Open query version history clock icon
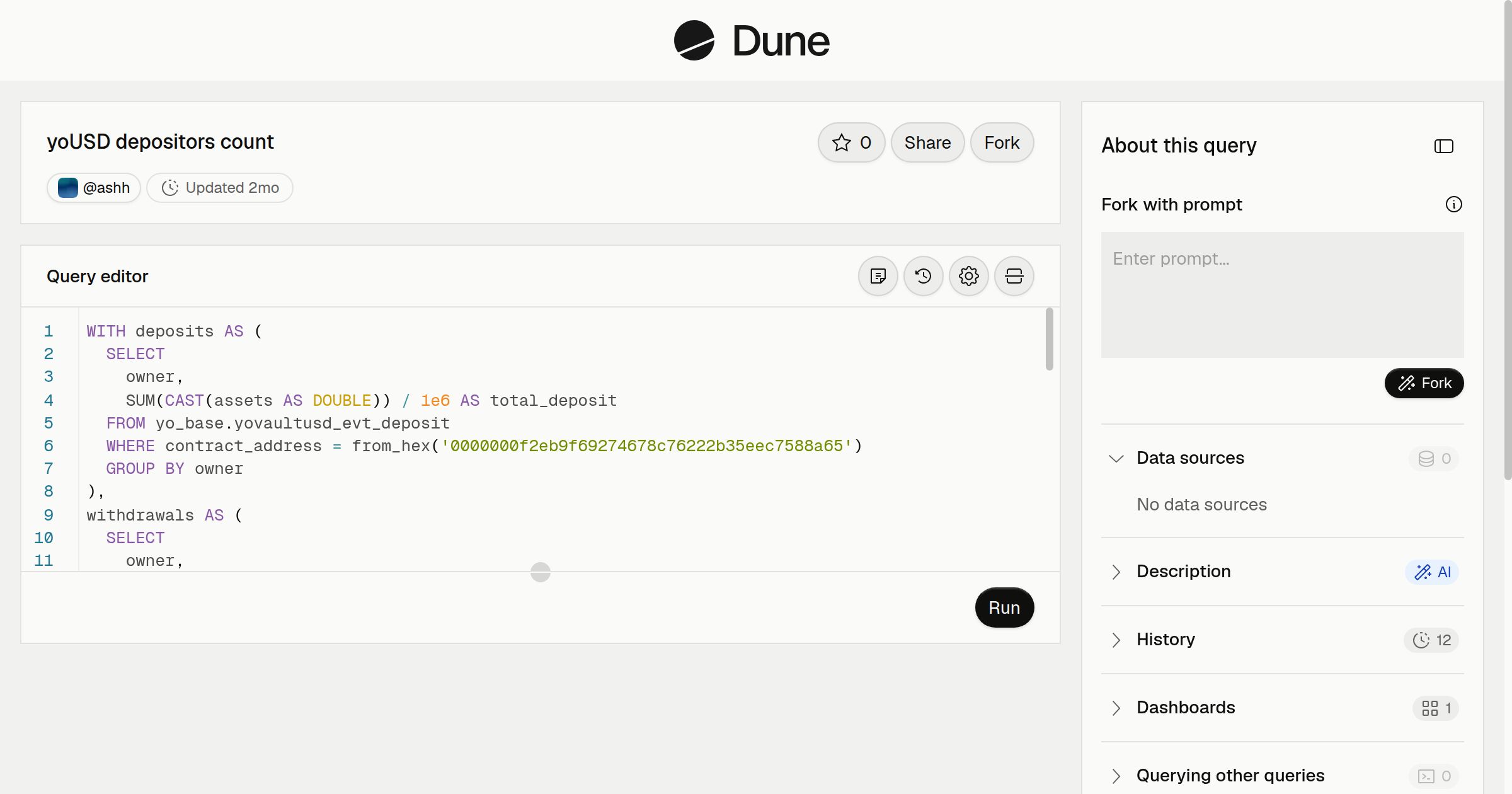The image size is (1512, 794). coord(923,276)
